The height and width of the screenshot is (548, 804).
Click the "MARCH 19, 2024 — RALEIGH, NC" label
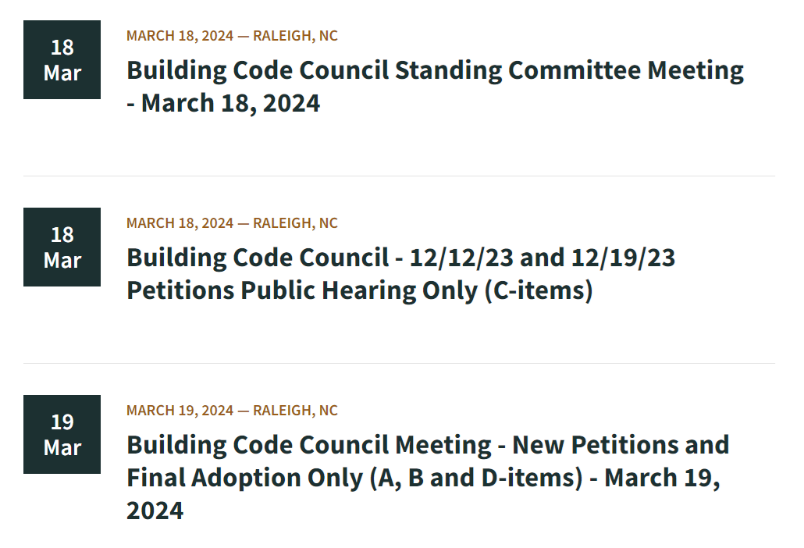(x=232, y=410)
